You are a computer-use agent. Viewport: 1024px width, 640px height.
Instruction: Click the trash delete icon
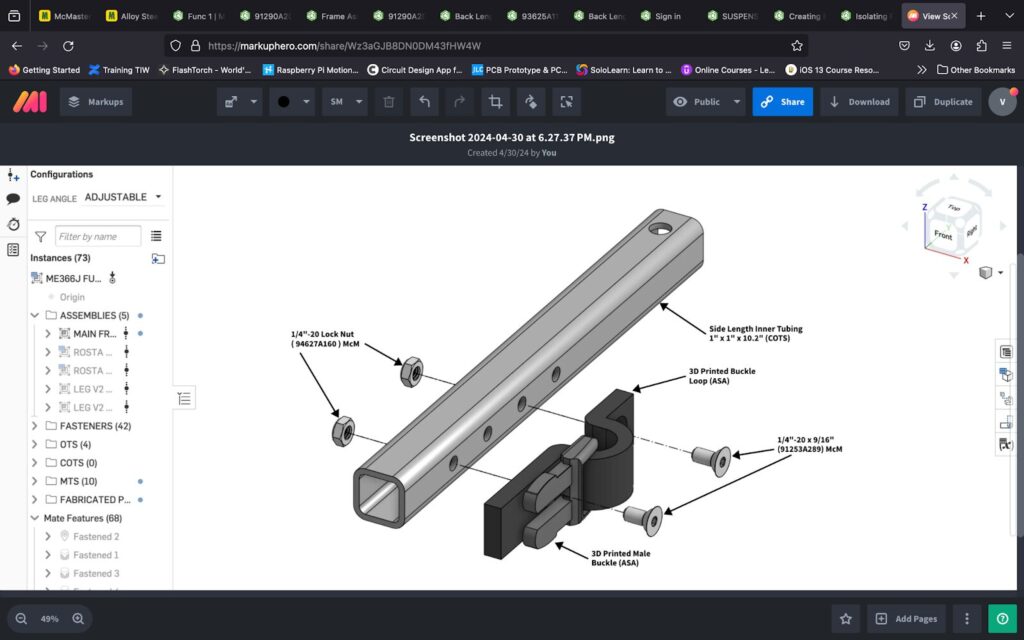[389, 102]
